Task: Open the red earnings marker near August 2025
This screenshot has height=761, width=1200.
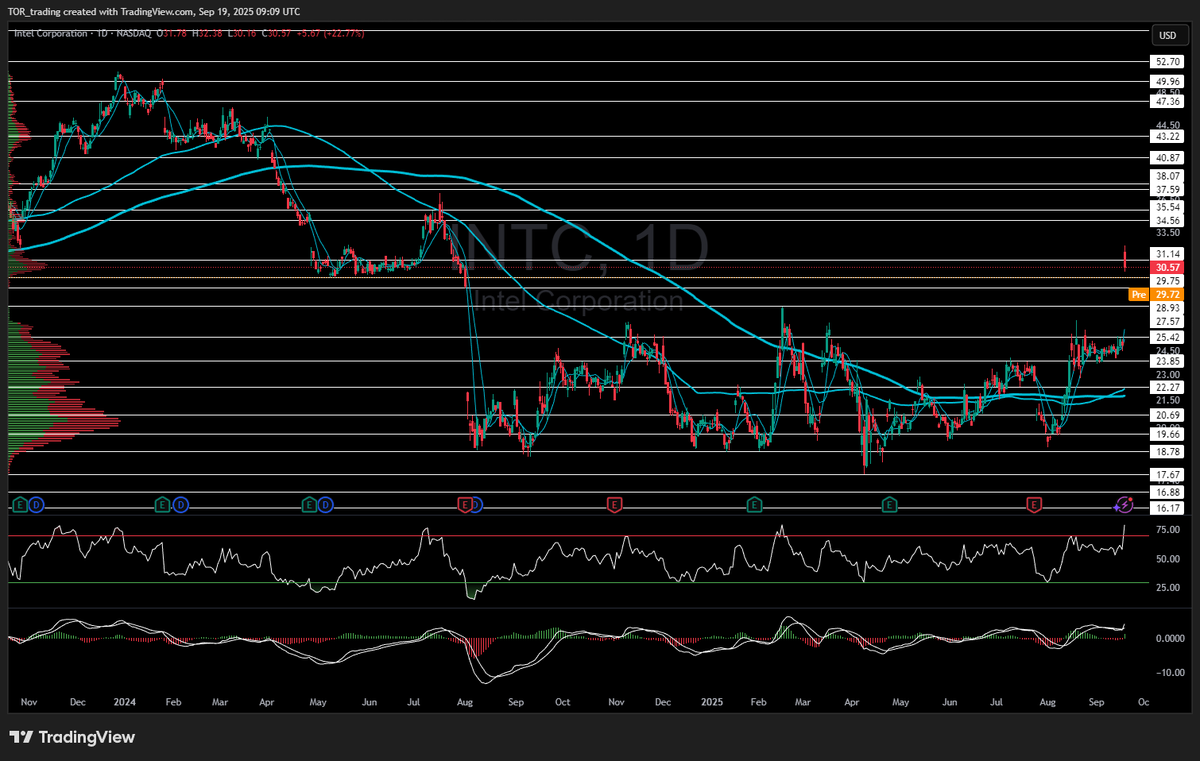Action: [1034, 505]
